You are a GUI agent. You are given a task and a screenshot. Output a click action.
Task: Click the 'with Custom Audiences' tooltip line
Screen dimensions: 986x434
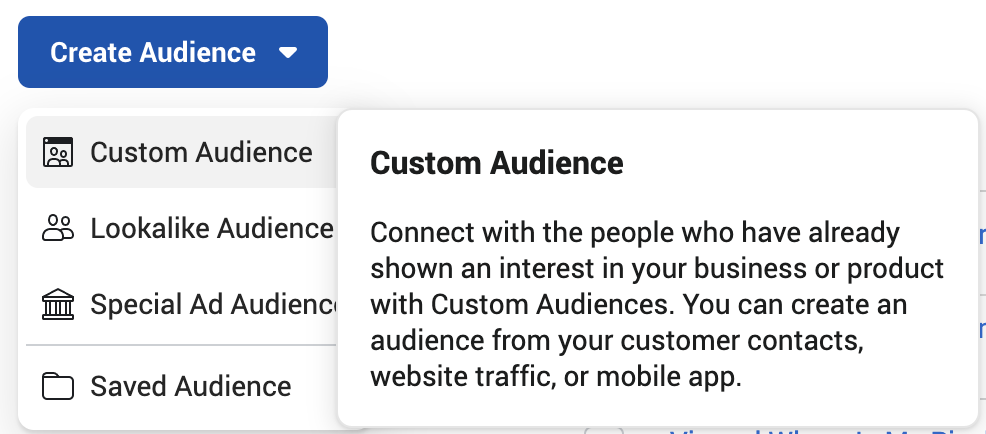click(639, 304)
